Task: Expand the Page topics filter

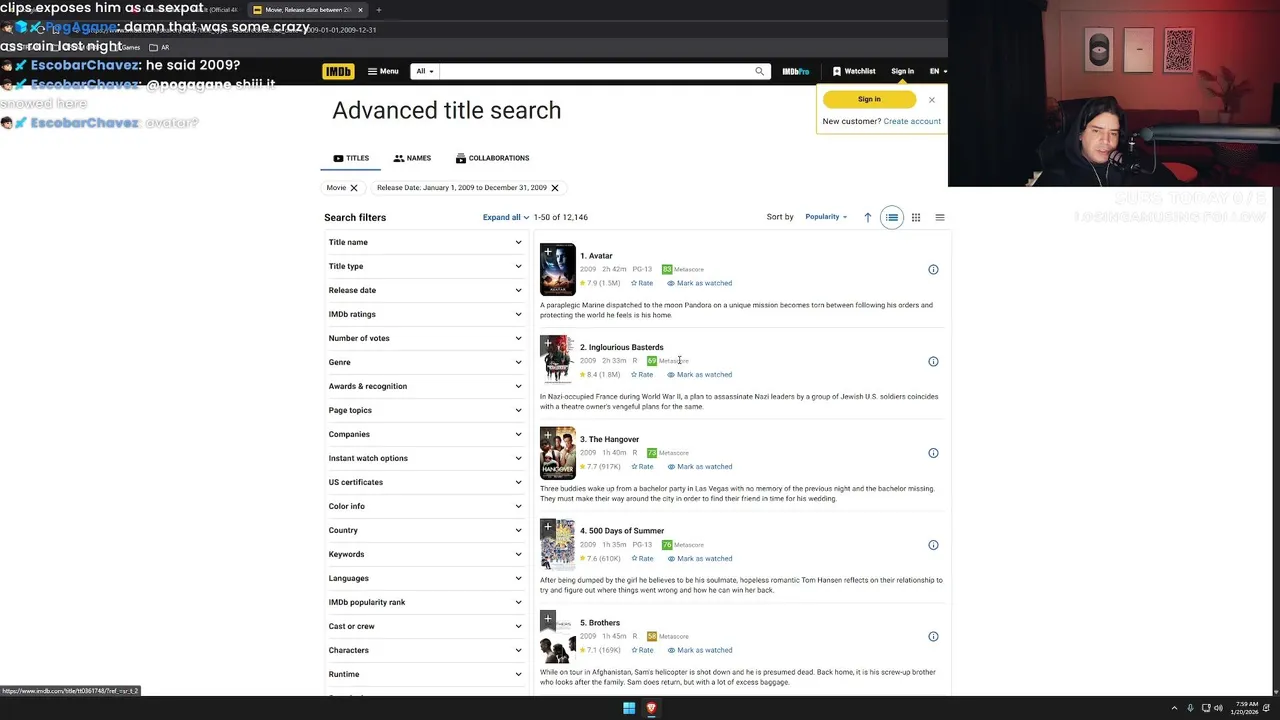Action: click(425, 410)
